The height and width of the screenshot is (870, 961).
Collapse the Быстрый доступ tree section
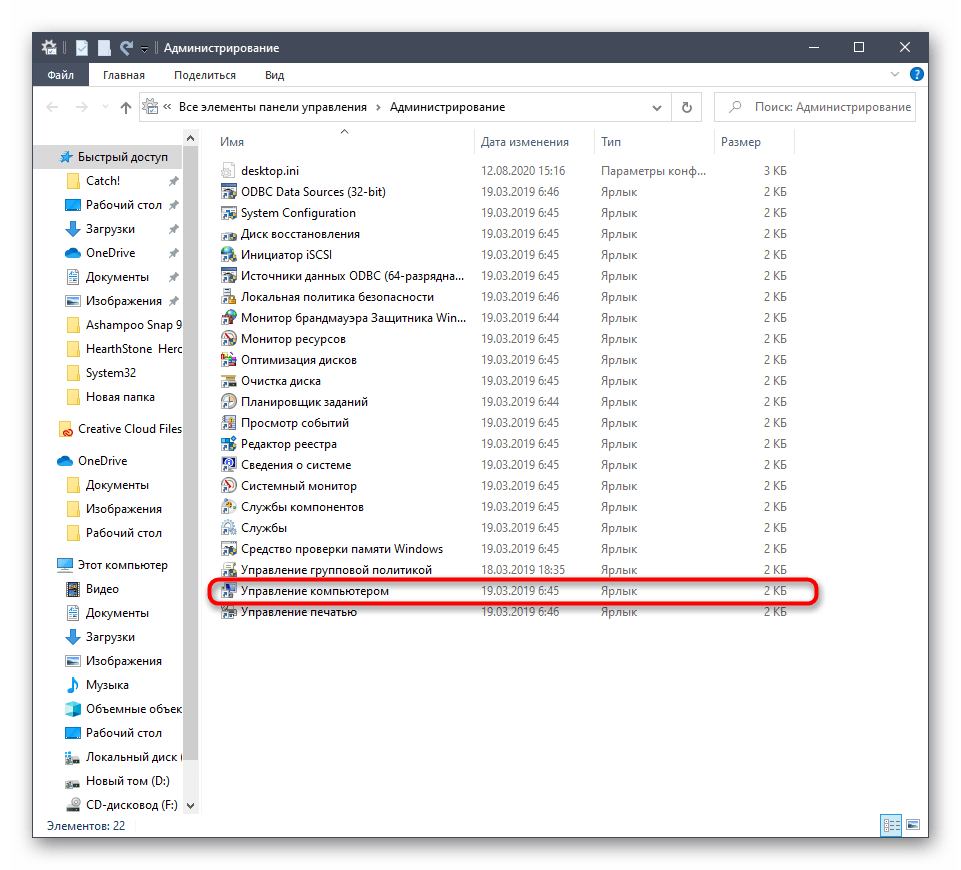coord(41,158)
